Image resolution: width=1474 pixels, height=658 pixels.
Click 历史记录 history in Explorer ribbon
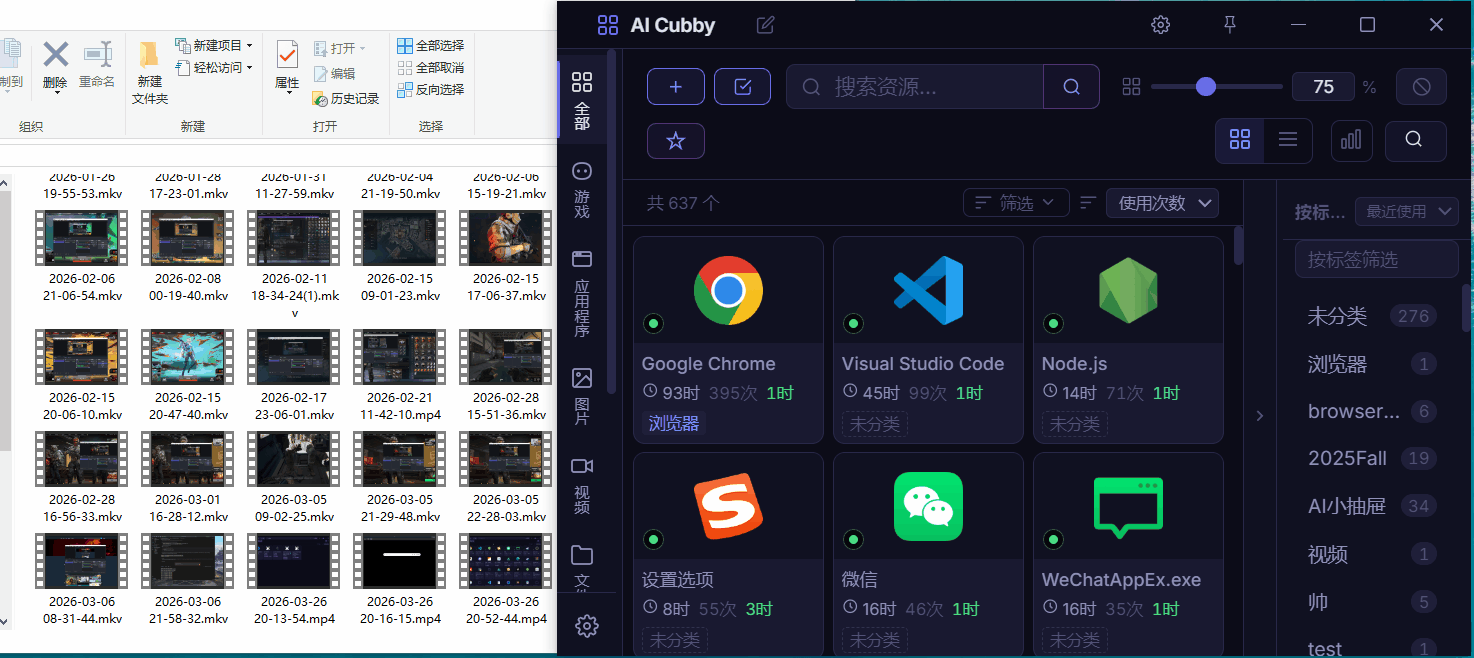coord(346,99)
